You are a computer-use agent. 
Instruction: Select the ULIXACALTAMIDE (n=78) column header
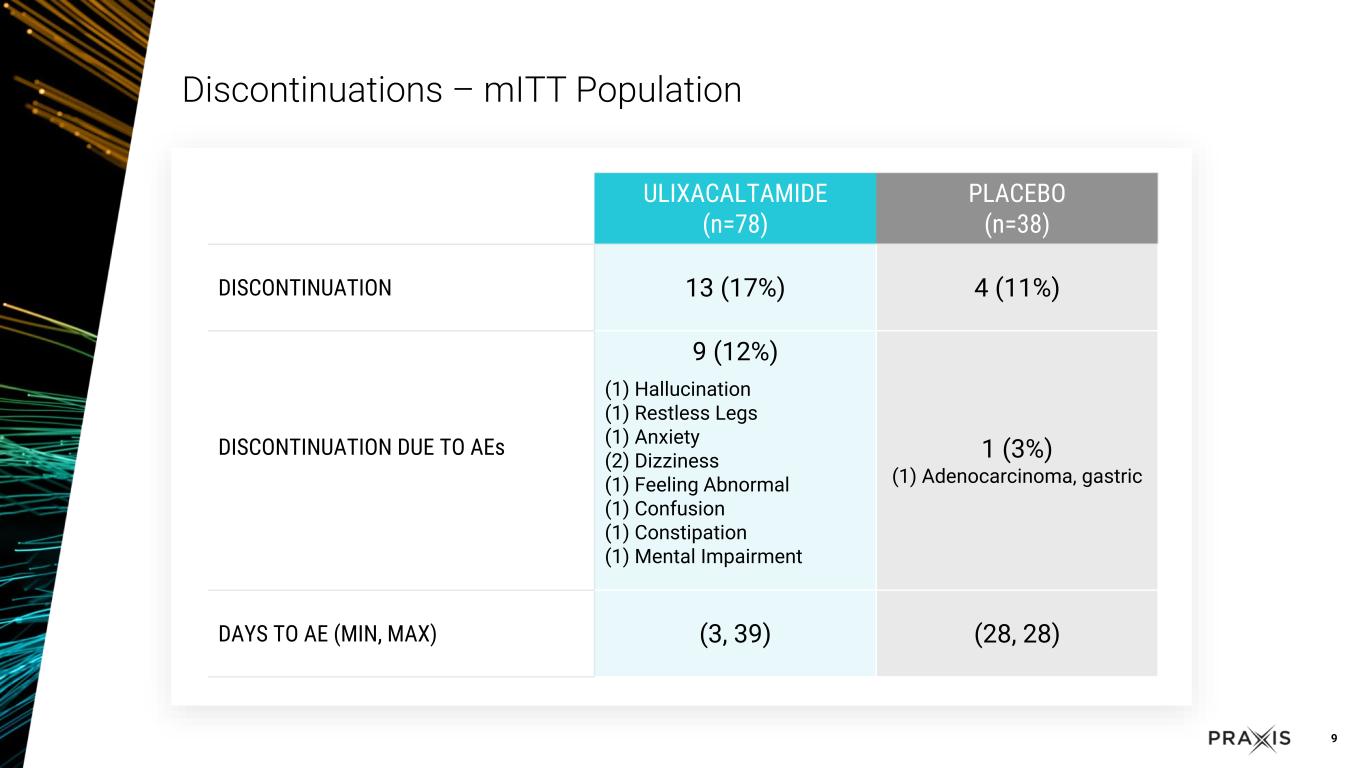pos(735,208)
